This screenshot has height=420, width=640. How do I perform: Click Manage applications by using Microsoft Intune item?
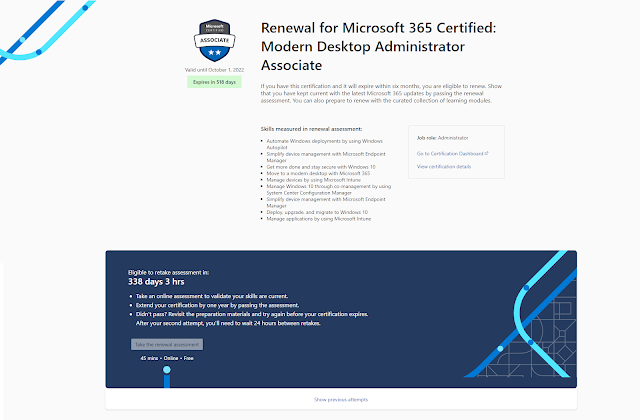tap(319, 219)
